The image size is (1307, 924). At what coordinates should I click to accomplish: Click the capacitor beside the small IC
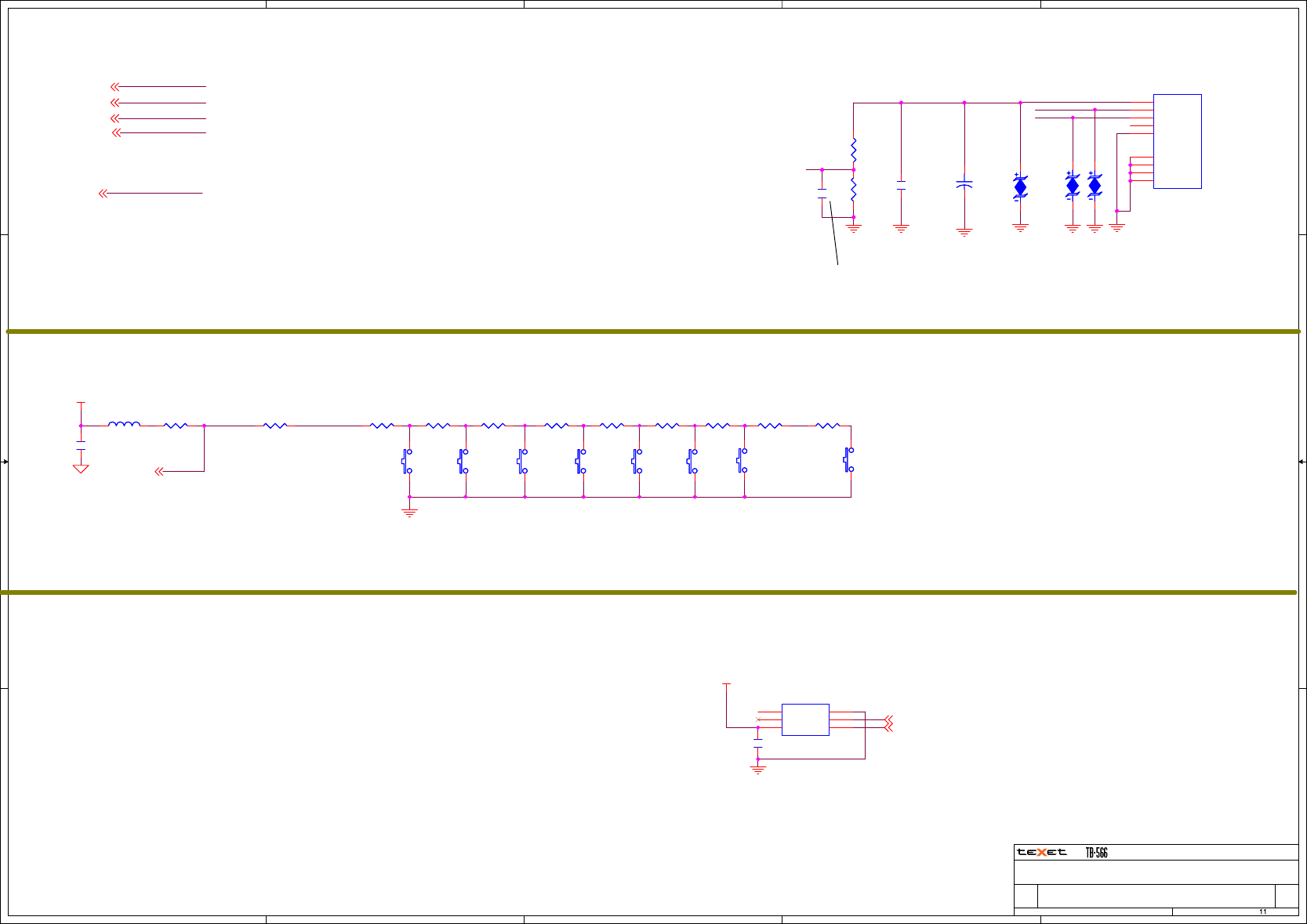click(757, 742)
